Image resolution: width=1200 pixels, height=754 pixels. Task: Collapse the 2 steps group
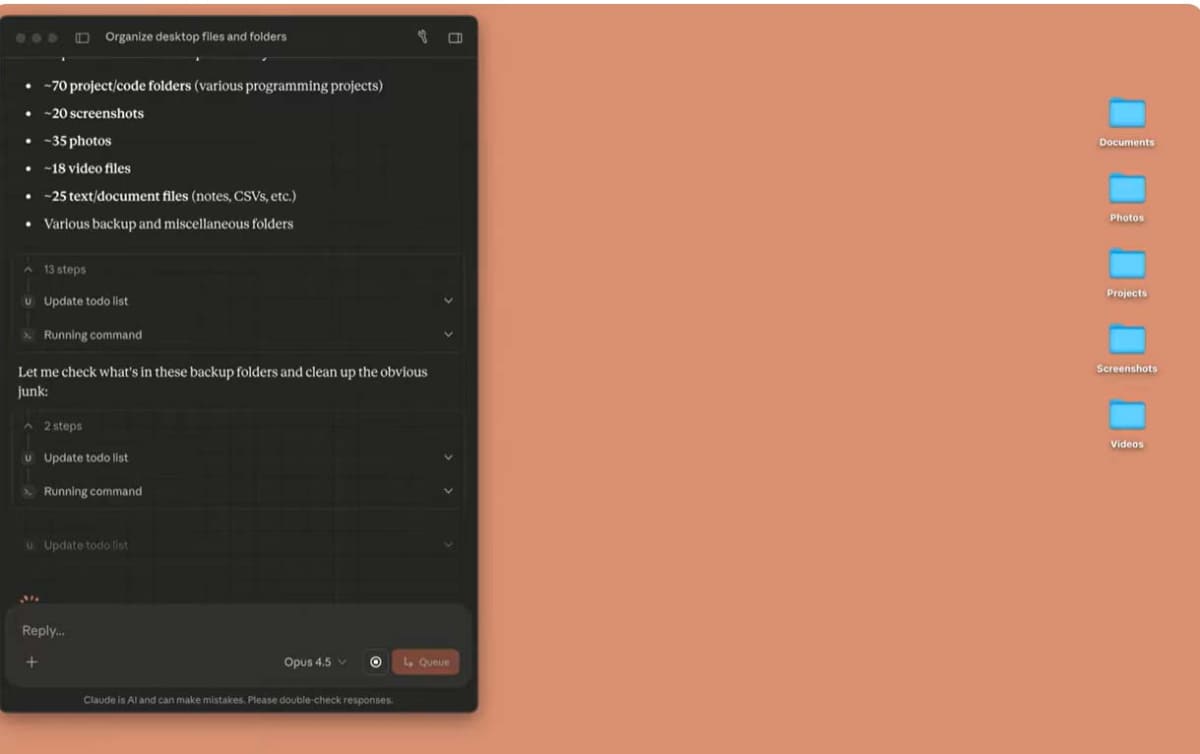[29, 426]
